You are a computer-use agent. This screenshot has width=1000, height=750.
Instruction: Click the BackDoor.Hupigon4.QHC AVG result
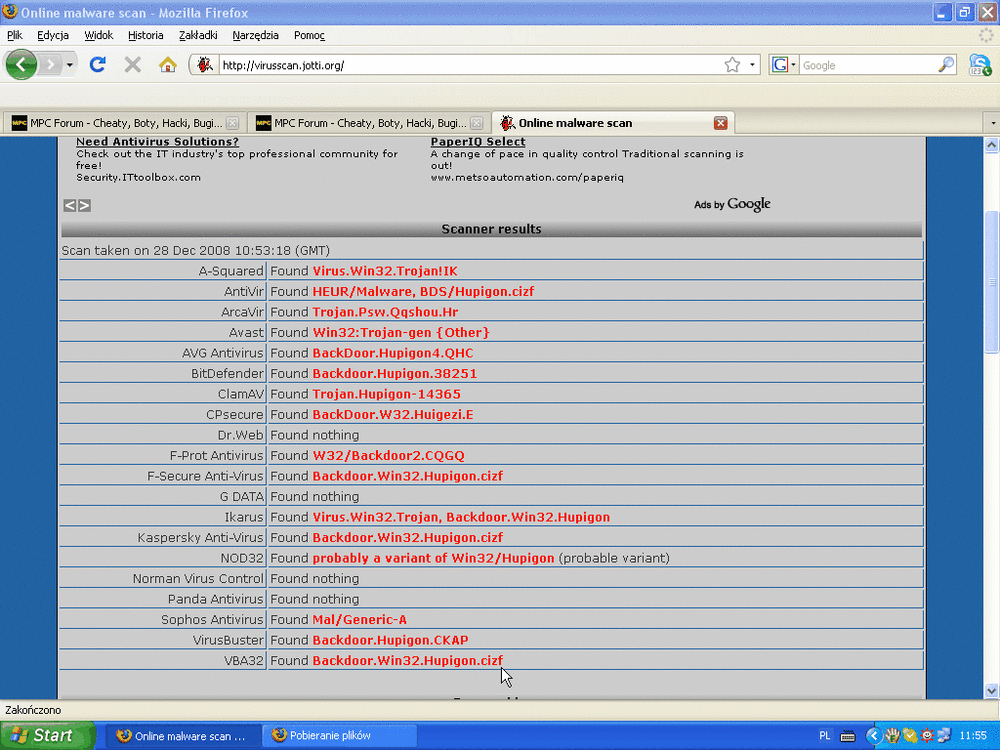393,353
